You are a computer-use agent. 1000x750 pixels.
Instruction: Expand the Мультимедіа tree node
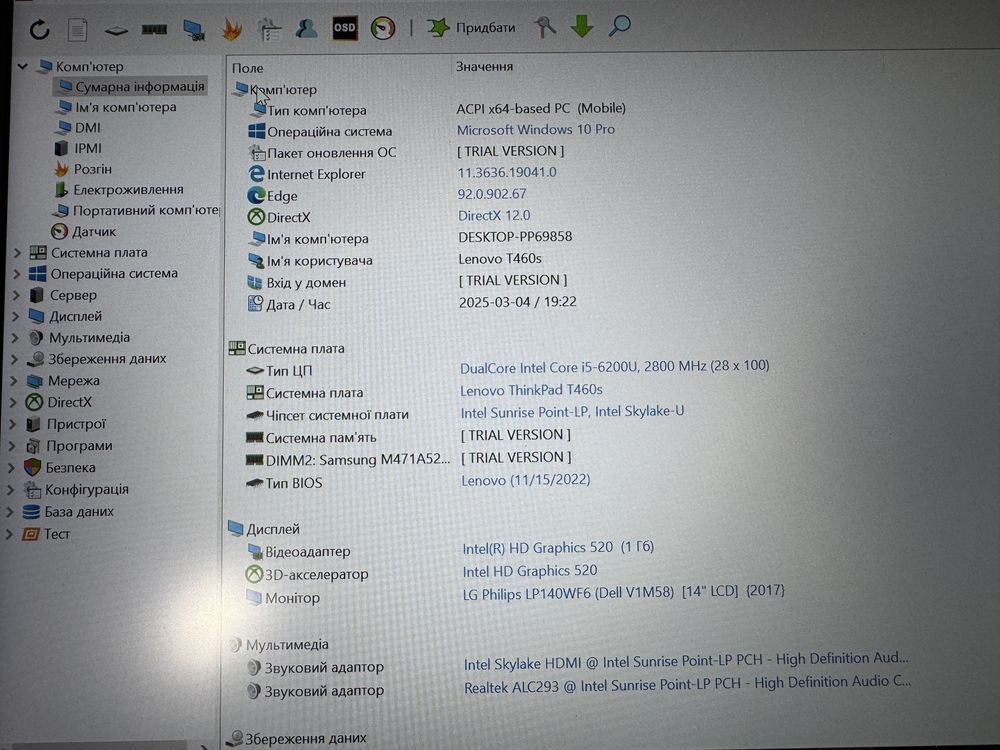[x=15, y=338]
